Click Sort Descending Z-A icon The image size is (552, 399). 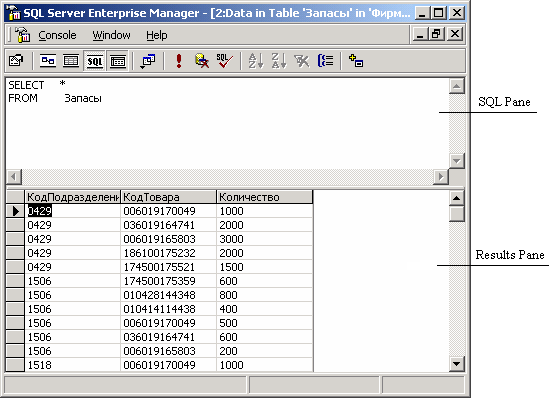[279, 61]
